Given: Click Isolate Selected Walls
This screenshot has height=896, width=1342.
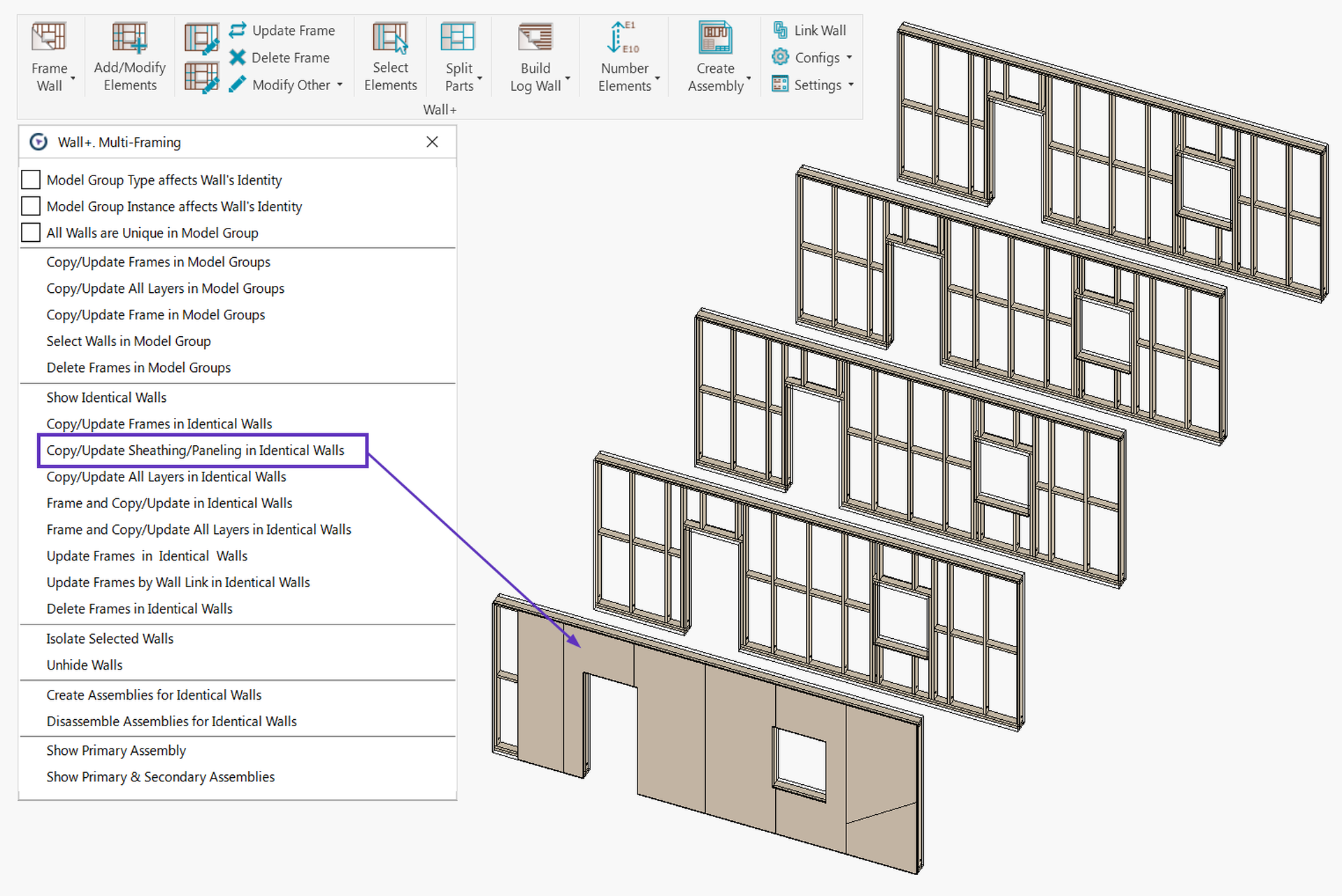Looking at the screenshot, I should click(x=110, y=638).
